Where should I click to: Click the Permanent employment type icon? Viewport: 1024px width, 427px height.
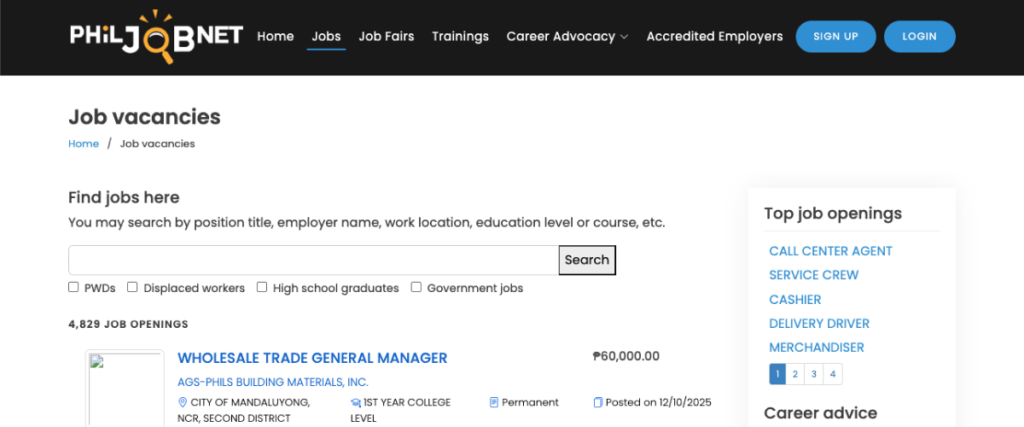pos(494,402)
